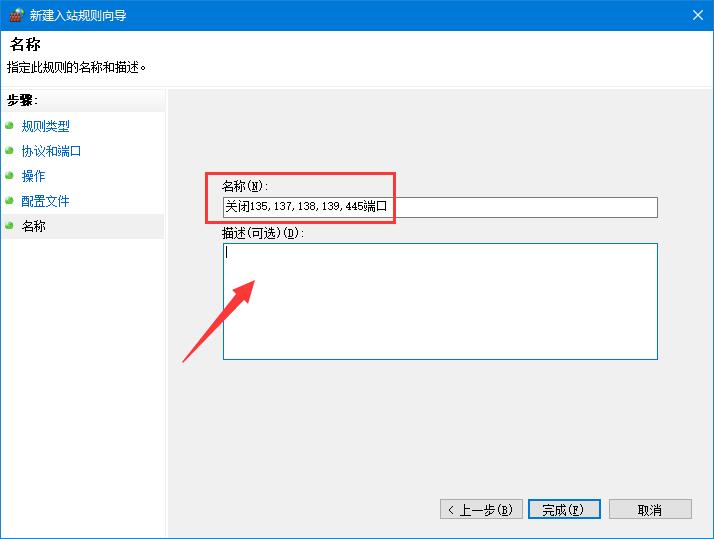Click the text 指定此规则的名称和描述。

click(x=76, y=68)
